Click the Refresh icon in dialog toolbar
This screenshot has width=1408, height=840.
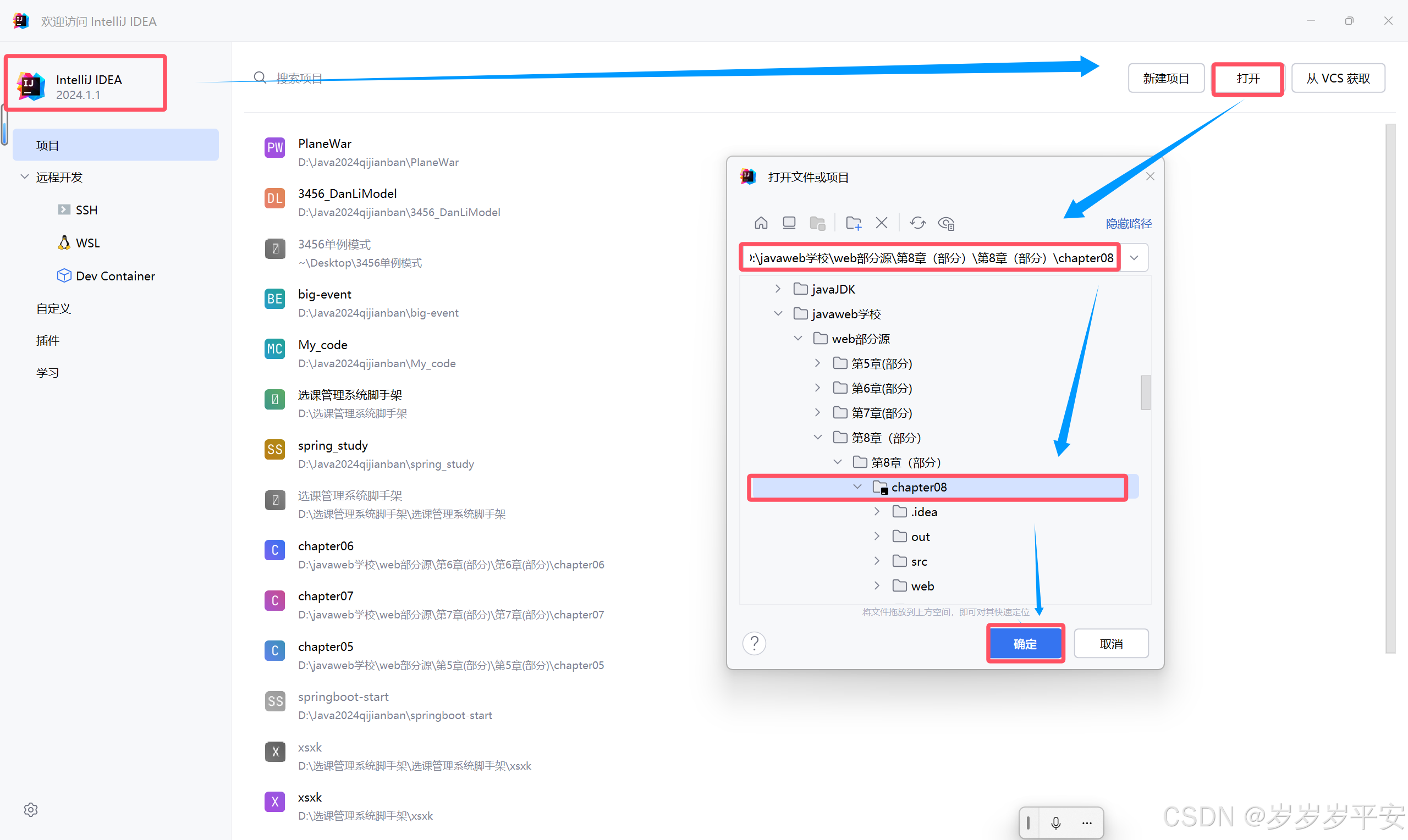917,223
